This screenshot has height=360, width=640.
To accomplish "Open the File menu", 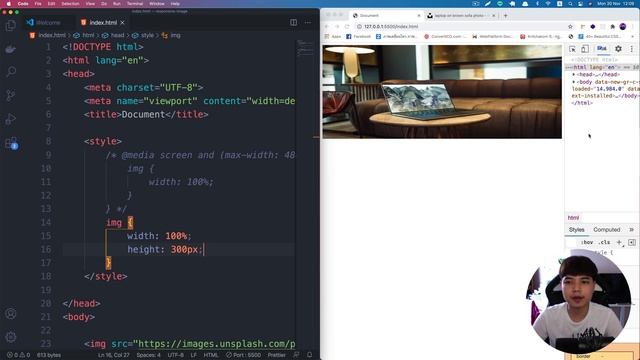I will (x=38, y=3).
